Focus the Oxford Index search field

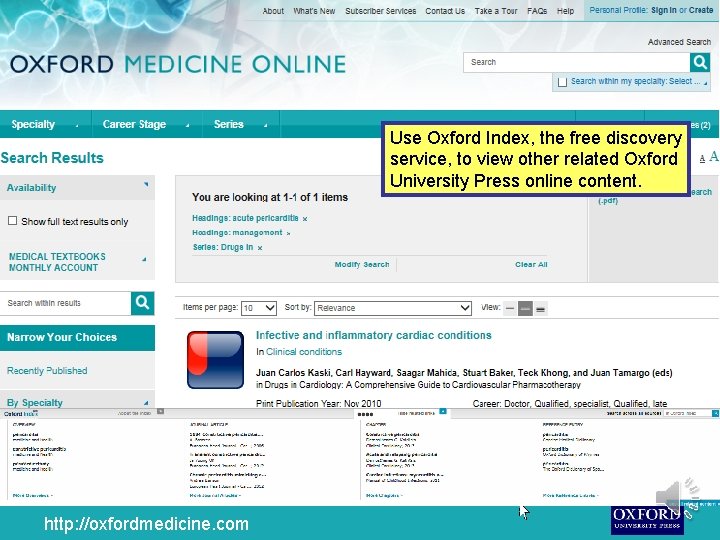click(x=687, y=413)
